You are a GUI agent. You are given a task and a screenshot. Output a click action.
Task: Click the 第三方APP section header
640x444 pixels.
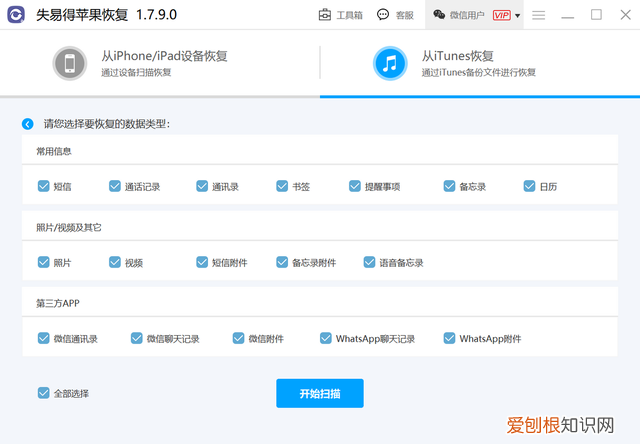point(58,303)
